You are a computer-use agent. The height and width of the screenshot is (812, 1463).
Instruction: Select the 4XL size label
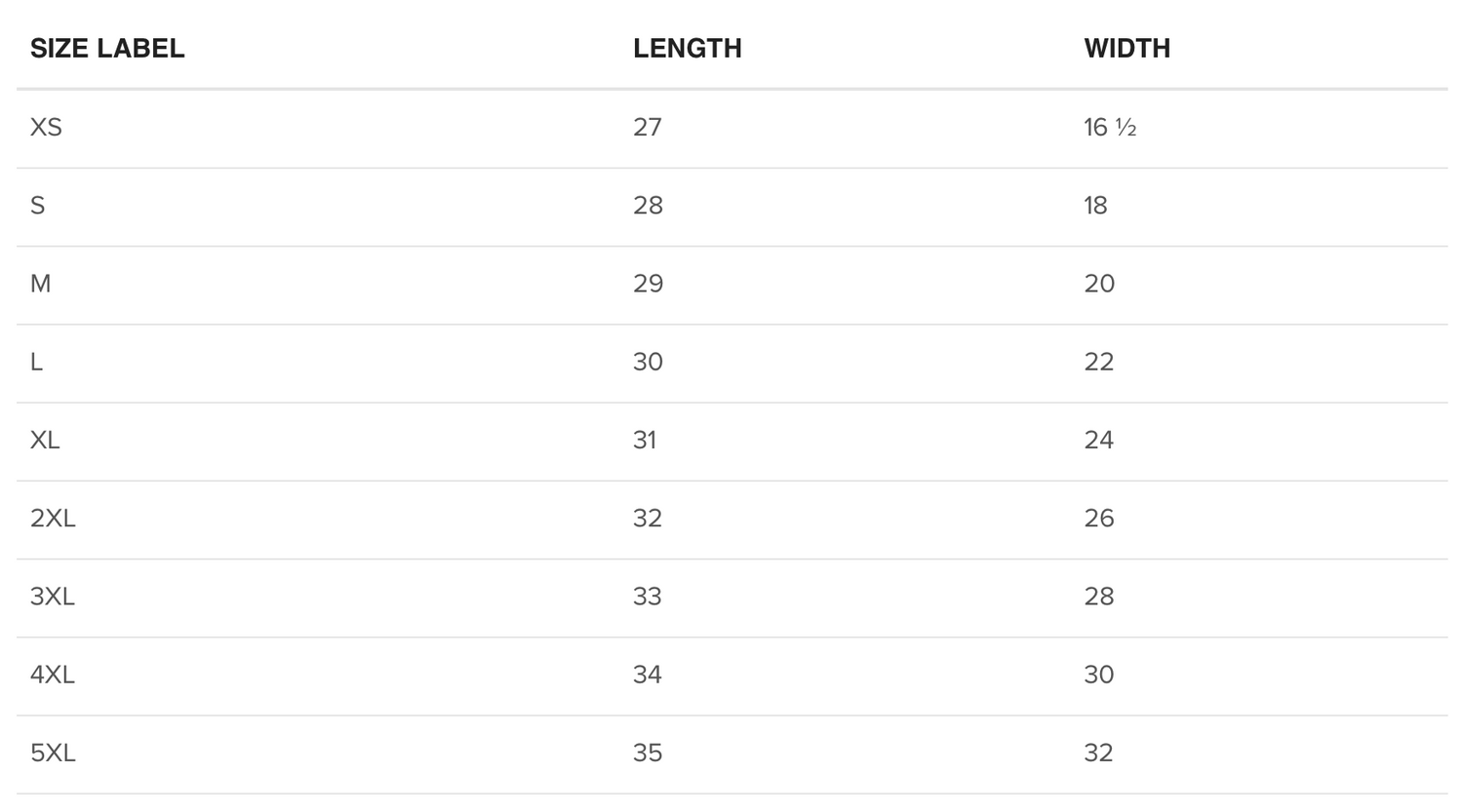tap(53, 675)
